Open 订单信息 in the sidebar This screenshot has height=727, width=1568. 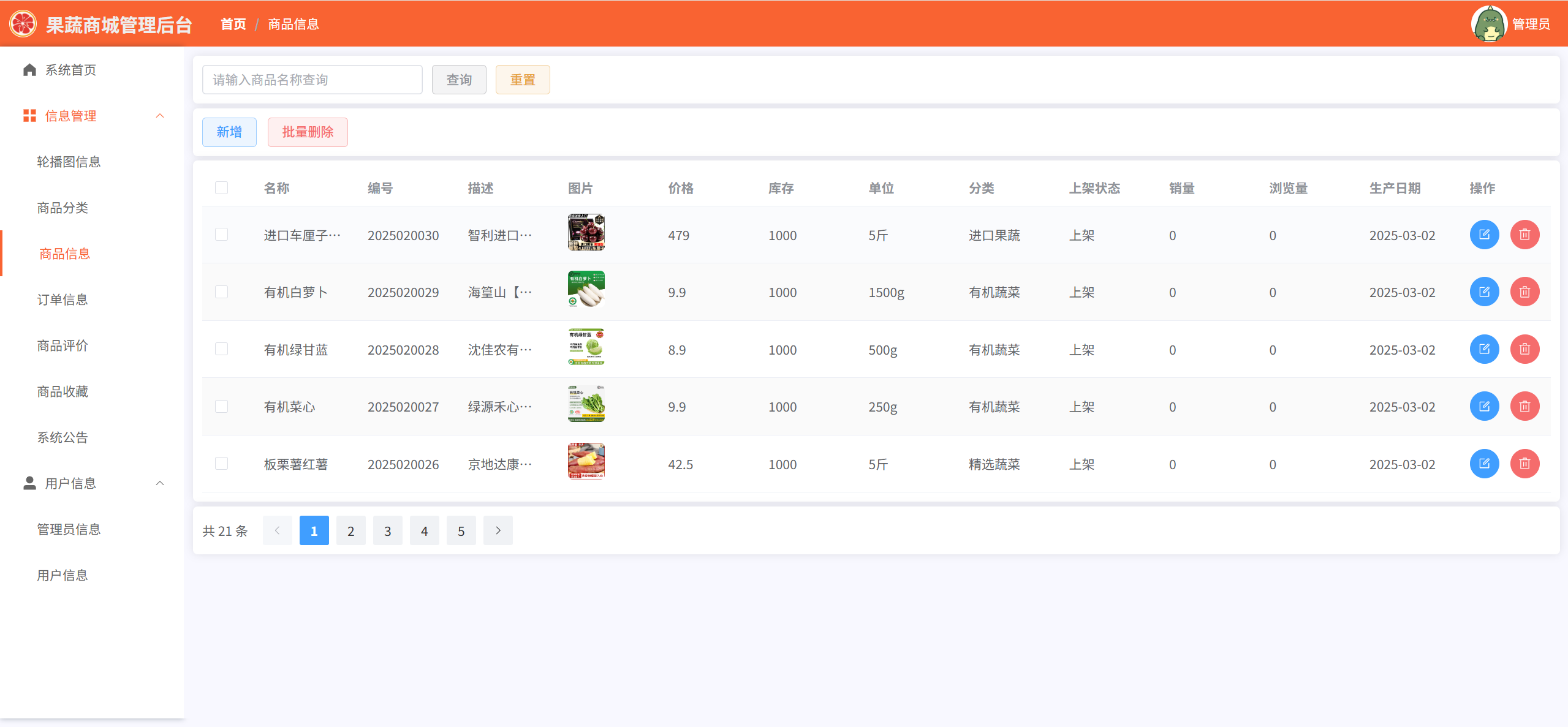(x=62, y=299)
